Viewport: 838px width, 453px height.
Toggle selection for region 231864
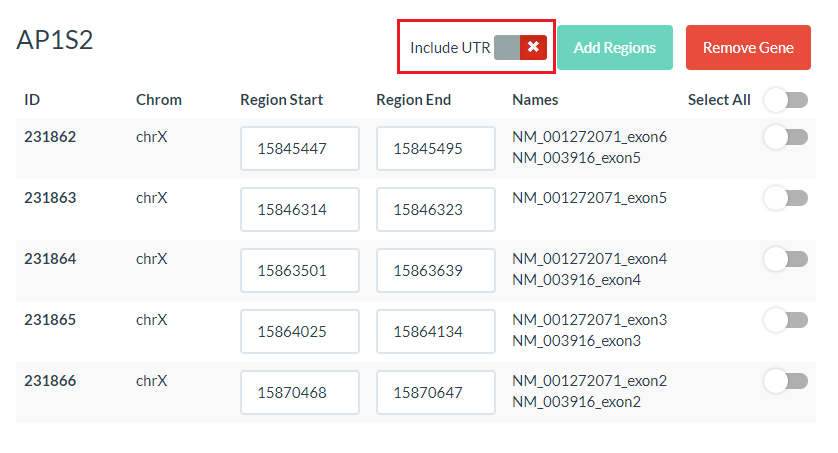click(786, 259)
